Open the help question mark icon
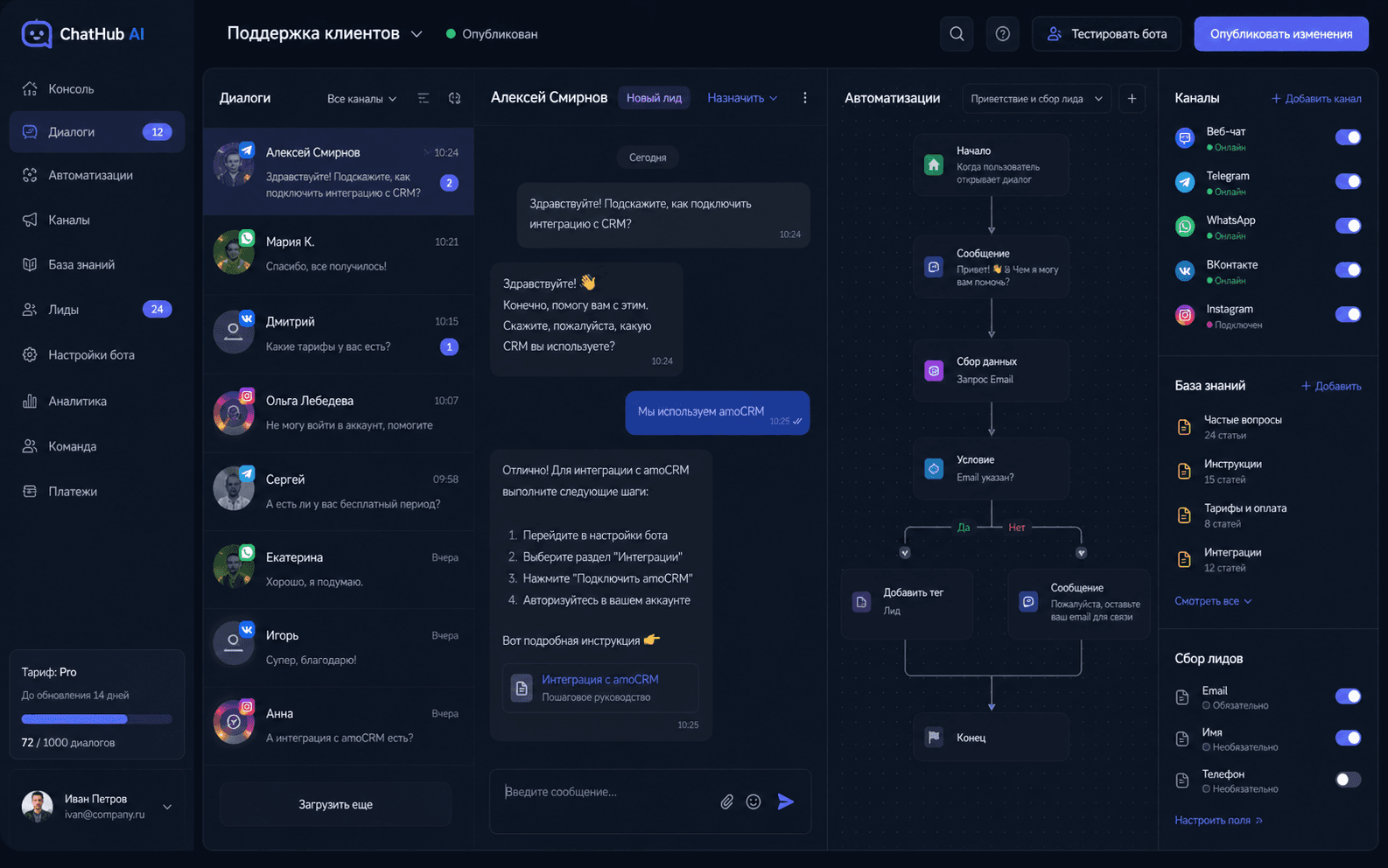This screenshot has height=868, width=1388. tap(1003, 34)
